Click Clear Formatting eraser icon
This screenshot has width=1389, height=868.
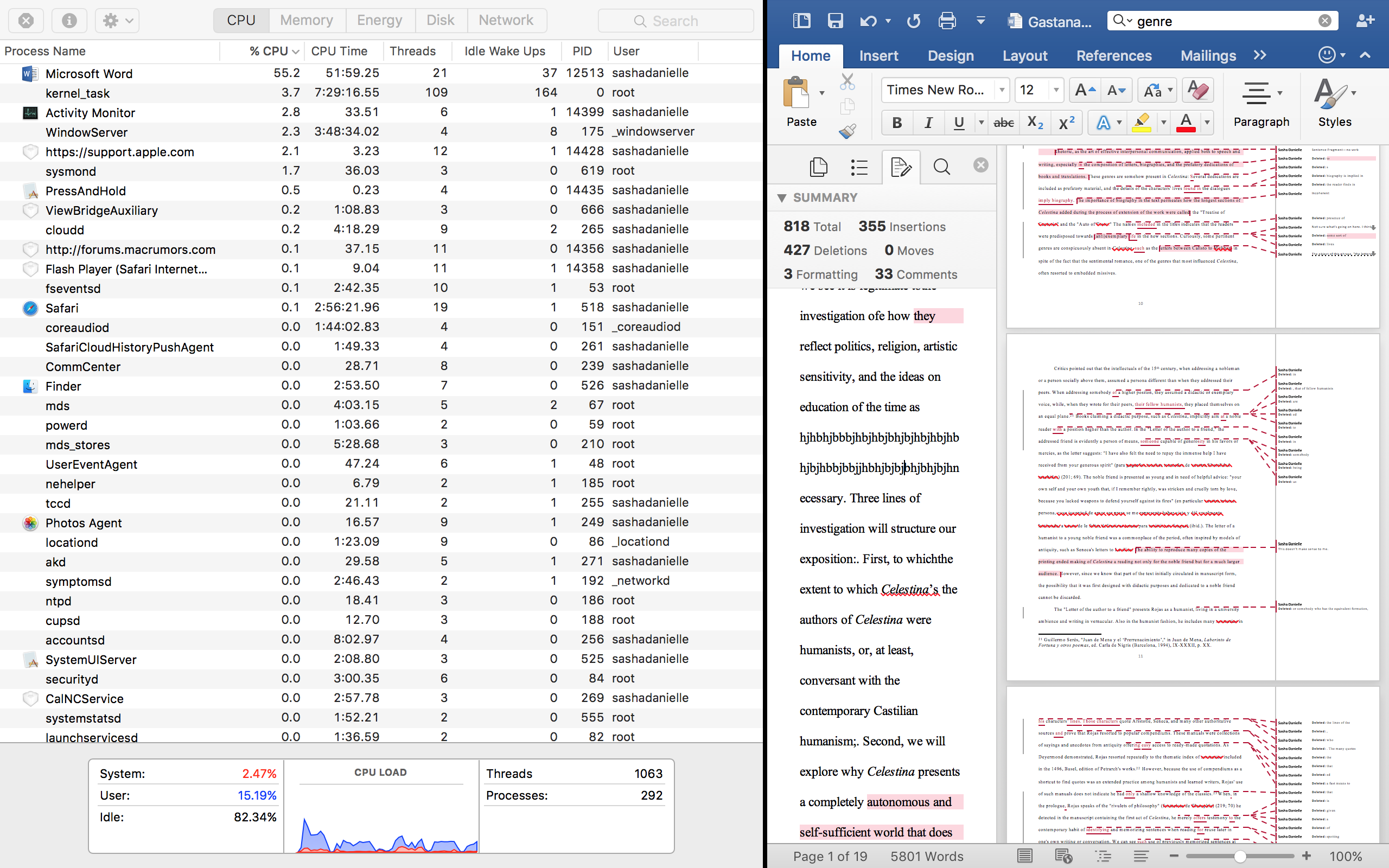coord(1198,90)
